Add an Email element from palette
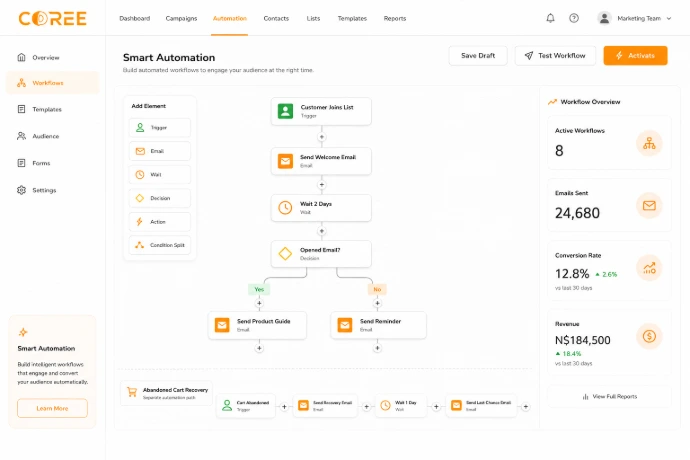 point(160,151)
